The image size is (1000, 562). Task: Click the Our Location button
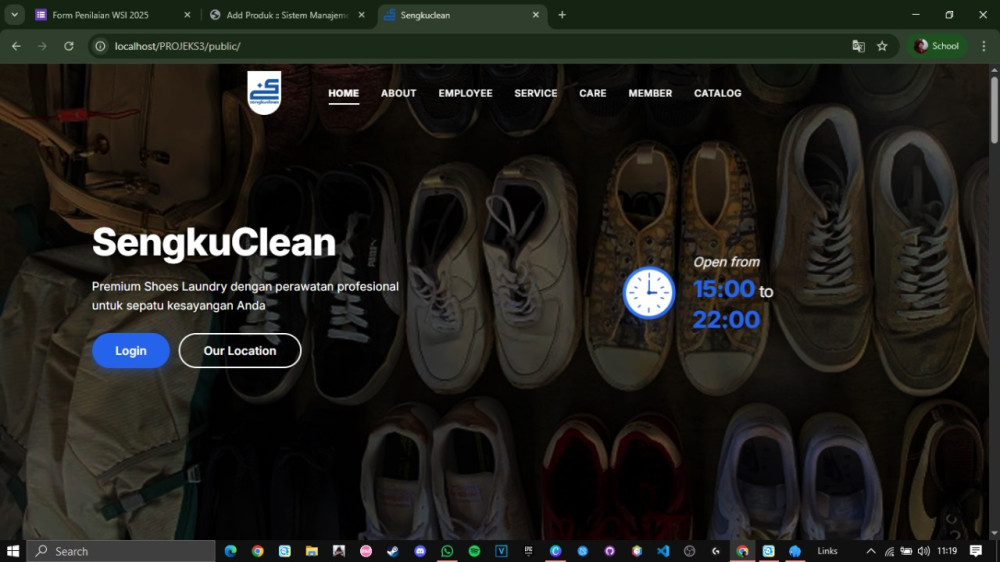tap(240, 351)
